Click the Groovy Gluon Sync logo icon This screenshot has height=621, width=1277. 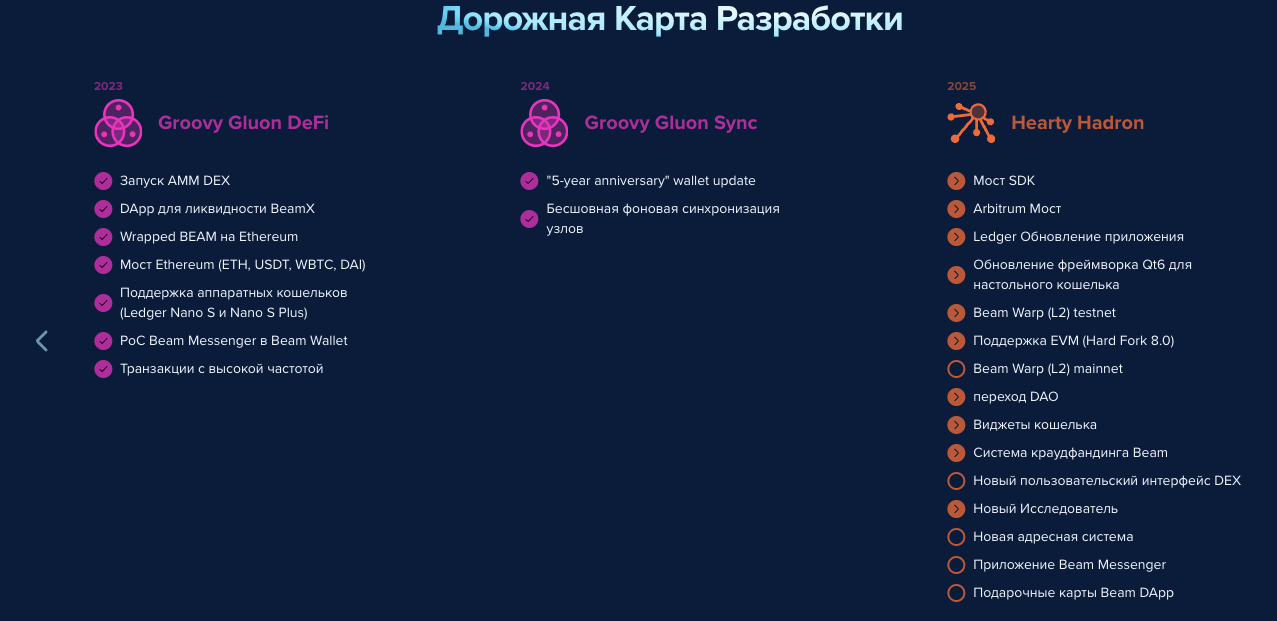point(545,124)
